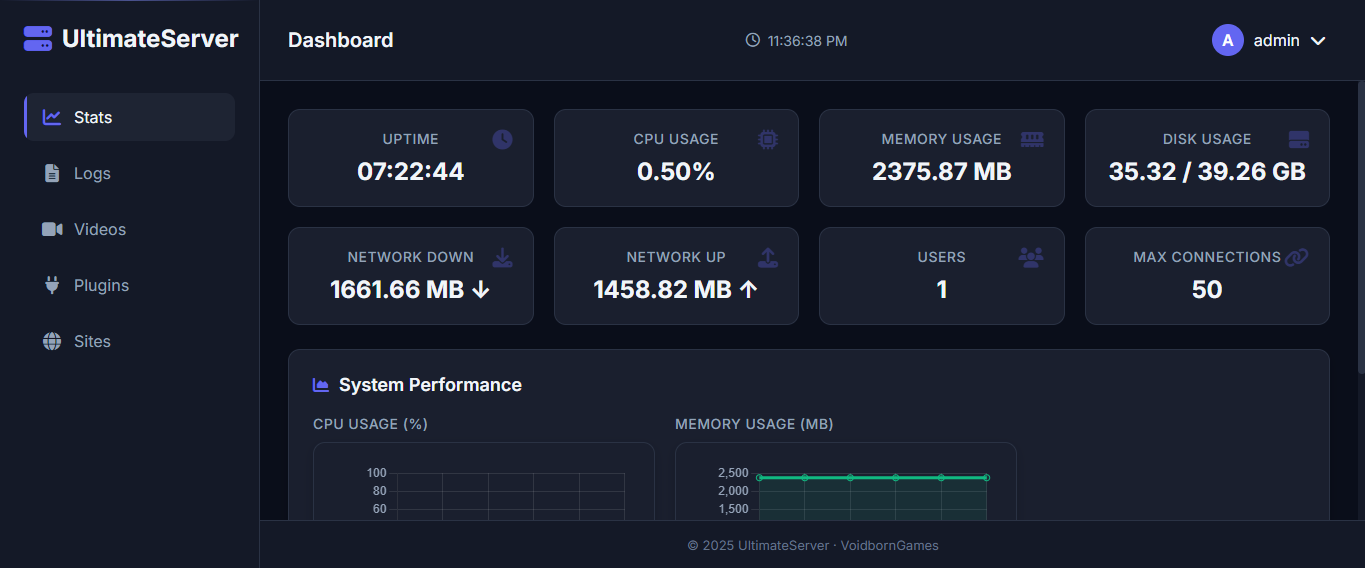The width and height of the screenshot is (1365, 568).
Task: Click the disk value 35.32 / 39.26 GB
Action: coord(1207,172)
